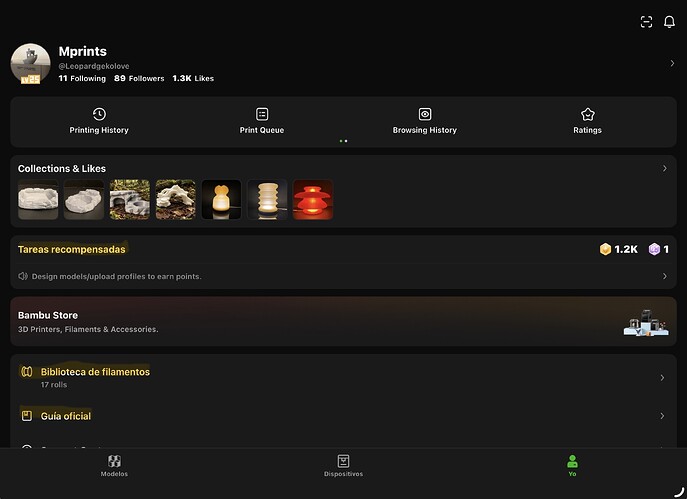Open Guía oficial
The width and height of the screenshot is (687, 499).
(66, 416)
